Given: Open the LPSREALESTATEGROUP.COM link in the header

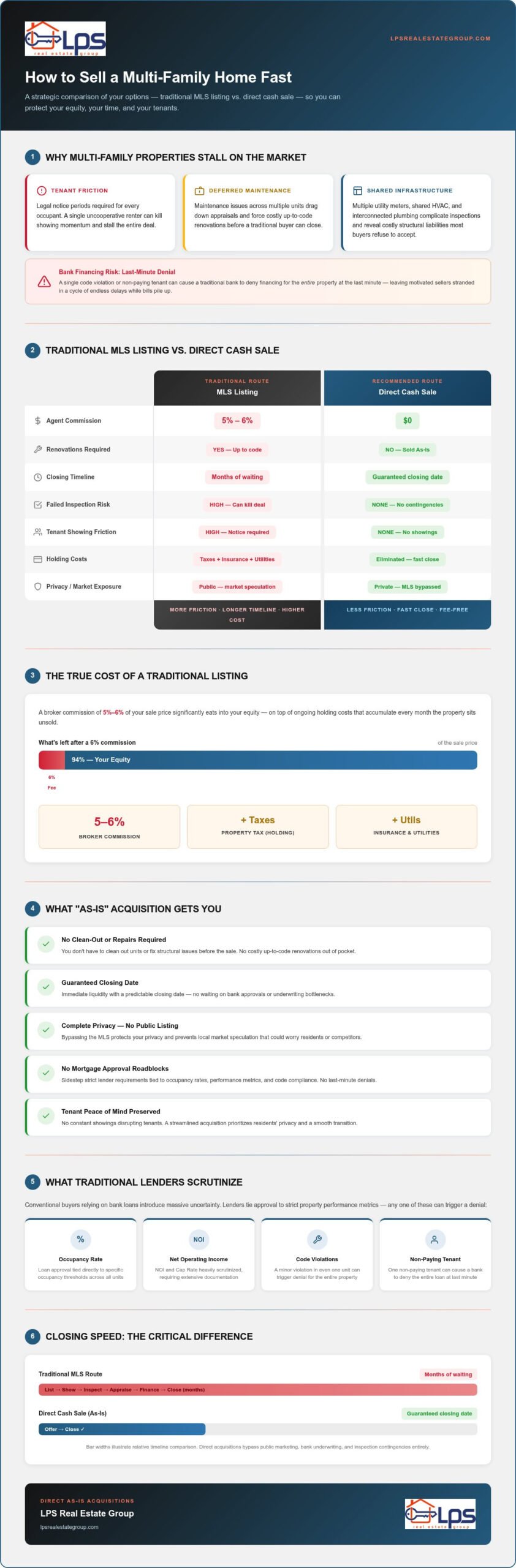Looking at the screenshot, I should pos(440,39).
